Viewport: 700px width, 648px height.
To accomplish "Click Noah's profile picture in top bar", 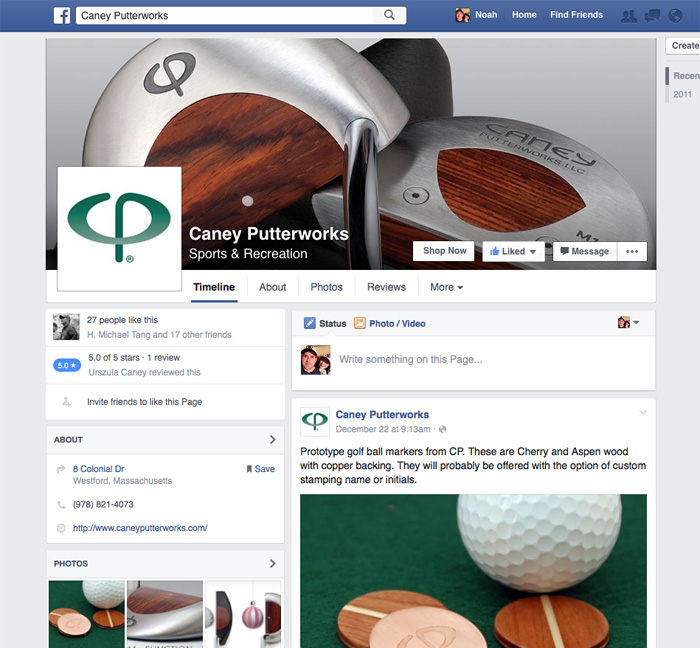I will coord(462,15).
